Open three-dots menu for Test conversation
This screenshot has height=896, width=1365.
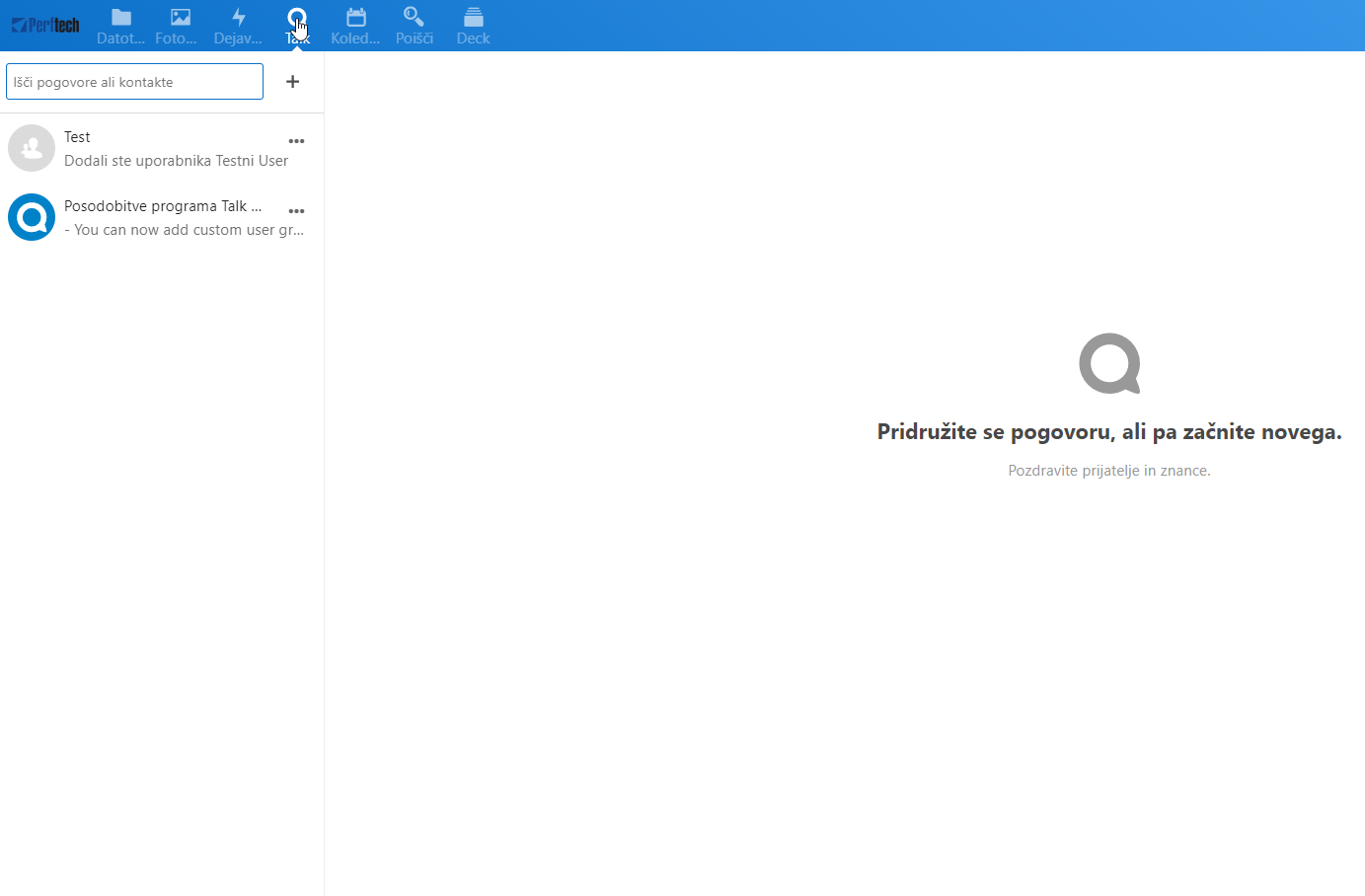pyautogui.click(x=296, y=141)
